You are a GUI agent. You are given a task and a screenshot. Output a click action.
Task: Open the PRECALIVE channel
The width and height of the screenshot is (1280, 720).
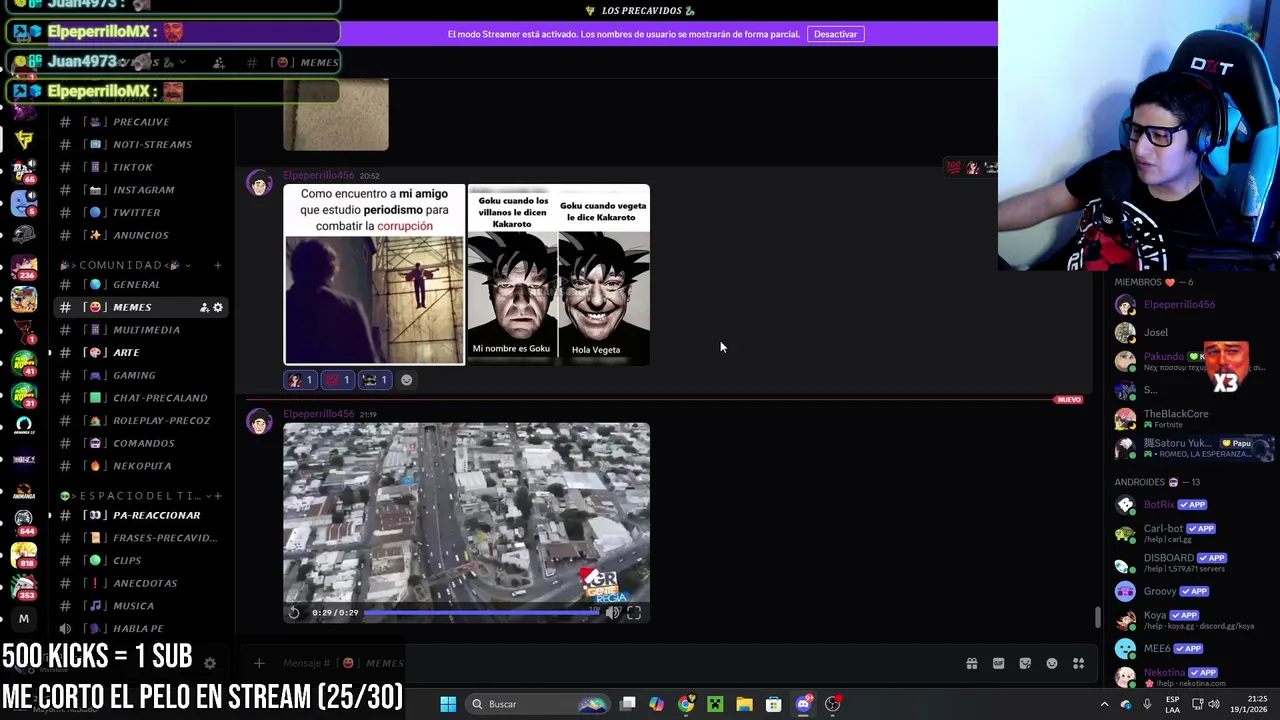[140, 122]
